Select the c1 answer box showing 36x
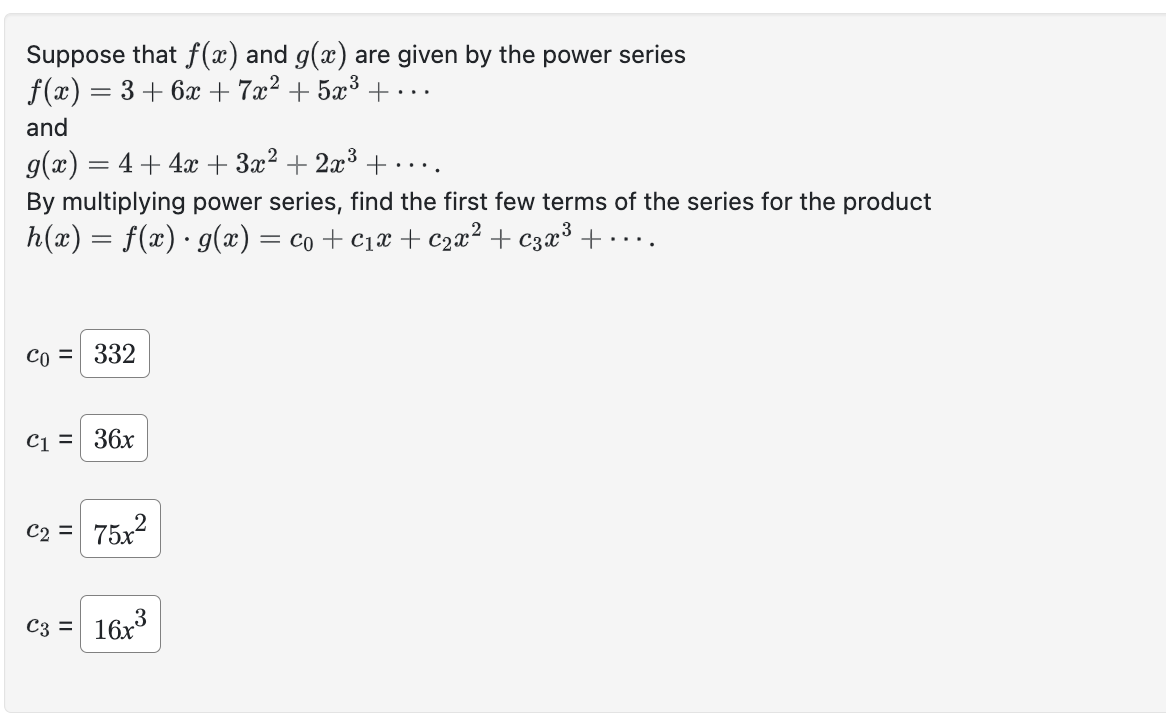This screenshot has height=714, width=1166. [113, 438]
